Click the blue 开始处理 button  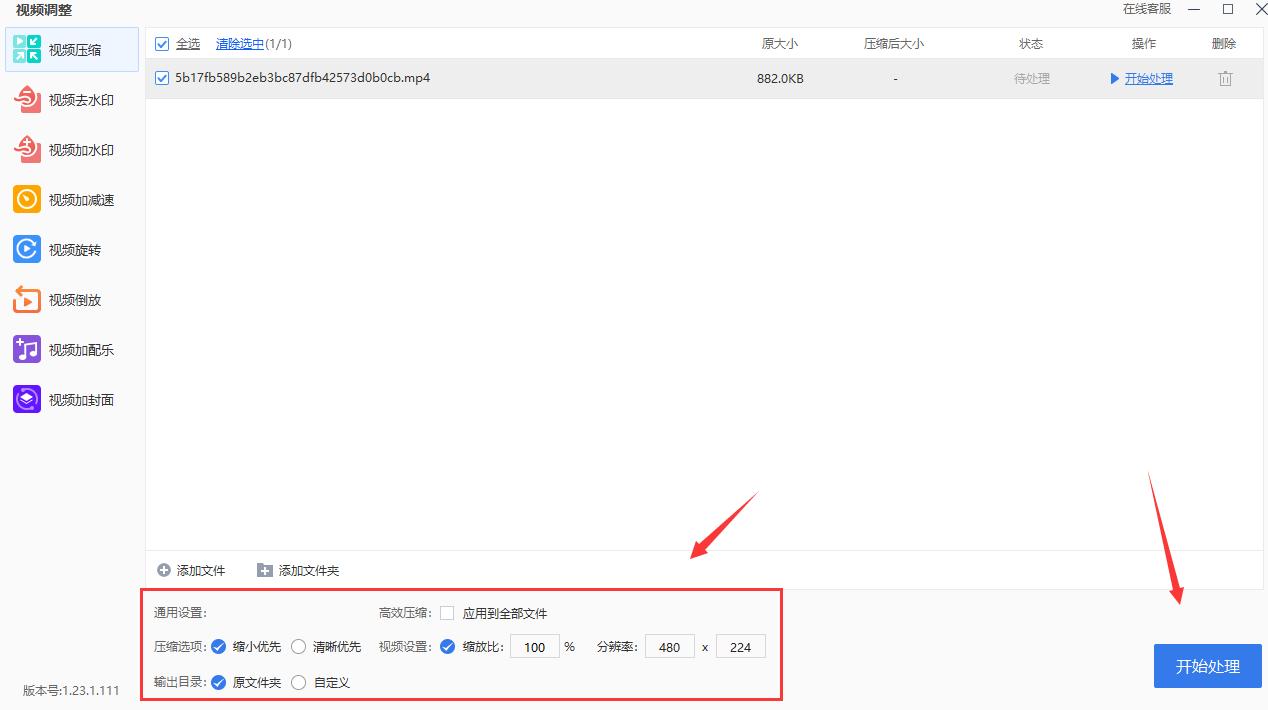pyautogui.click(x=1207, y=666)
